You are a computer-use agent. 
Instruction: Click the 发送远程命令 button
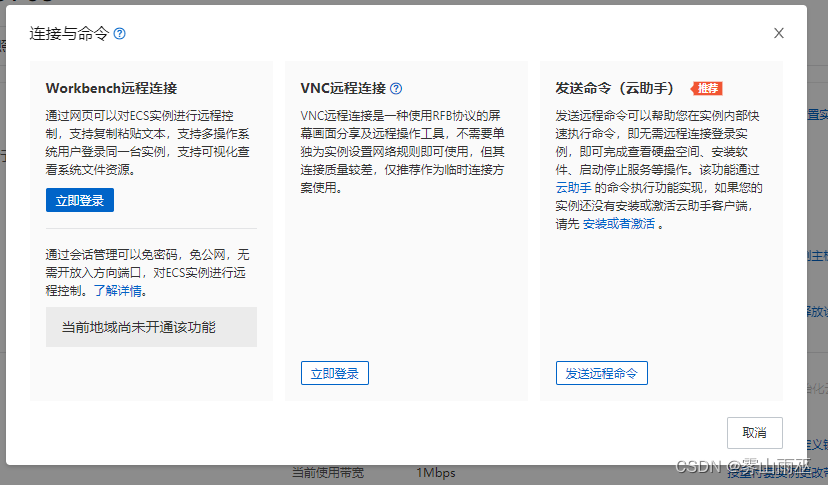coord(601,373)
